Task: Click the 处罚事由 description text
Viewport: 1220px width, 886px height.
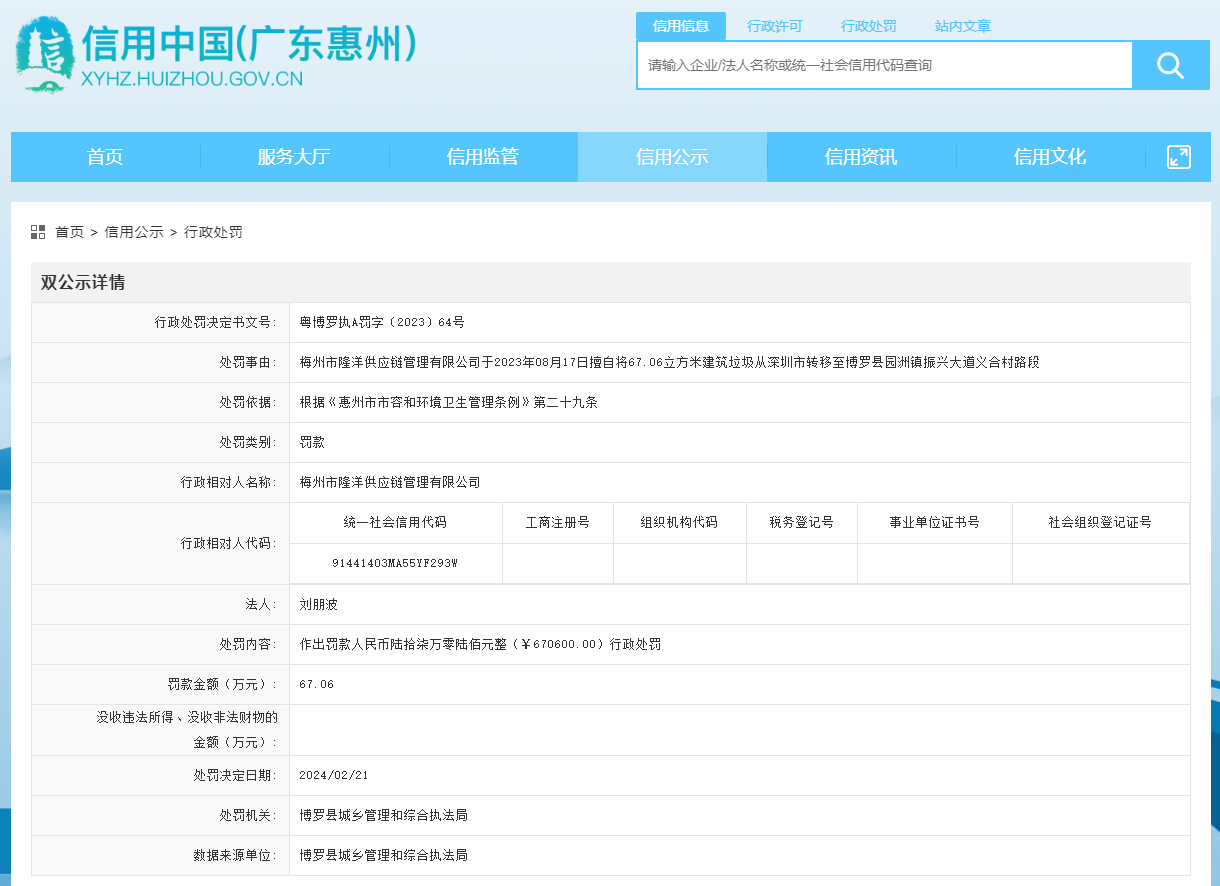Action: click(x=669, y=362)
